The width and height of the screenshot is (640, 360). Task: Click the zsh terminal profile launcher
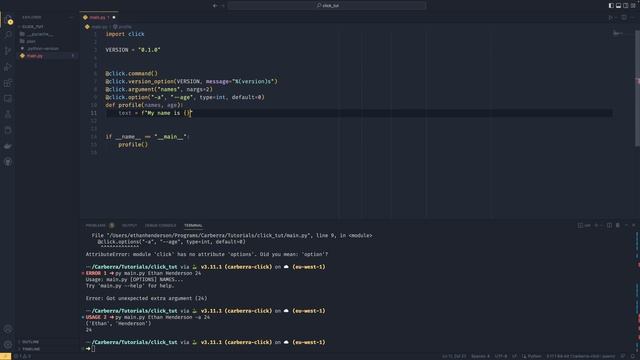pos(584,225)
